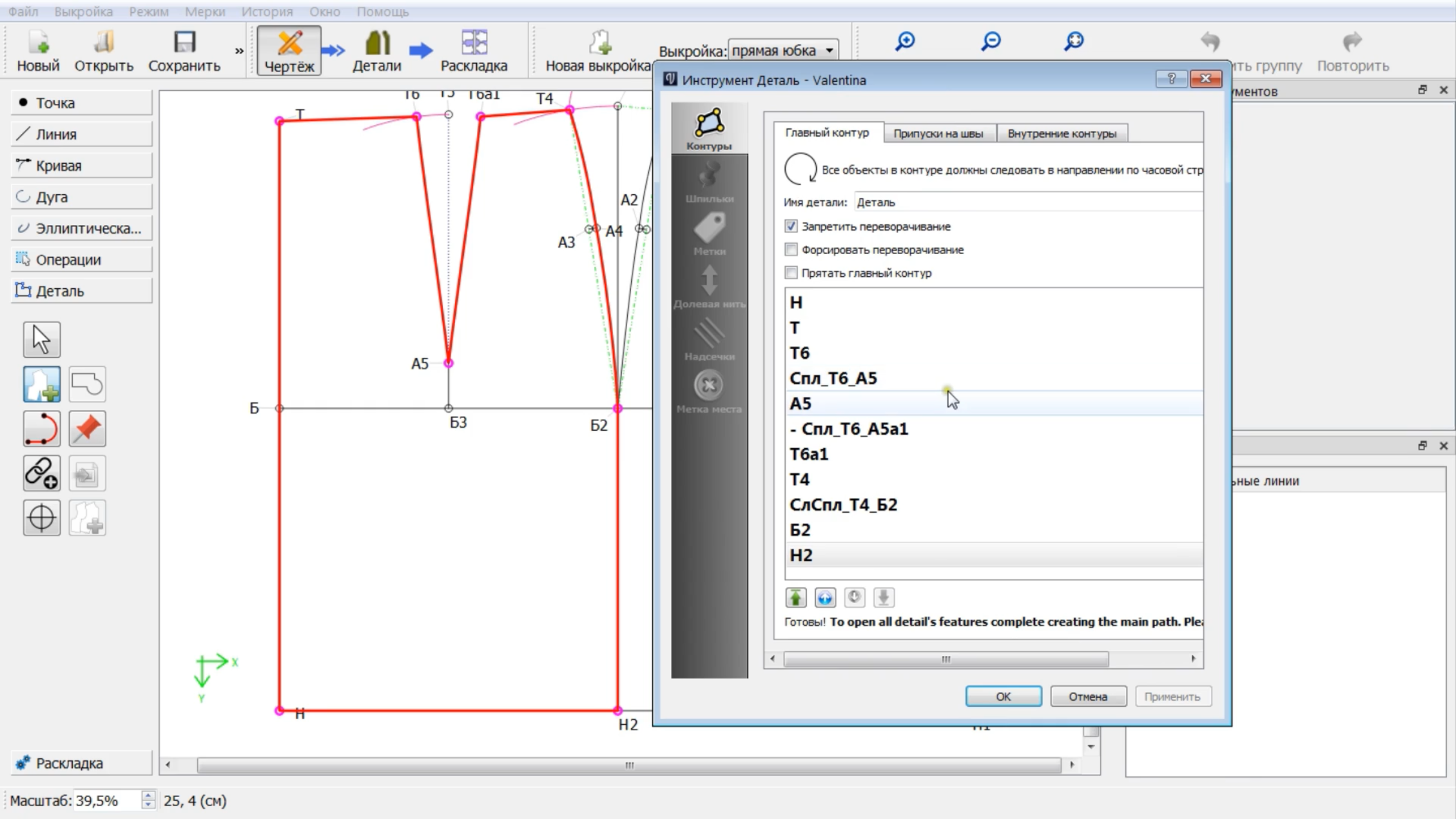Switch to Припуски на швы tab

pos(938,133)
